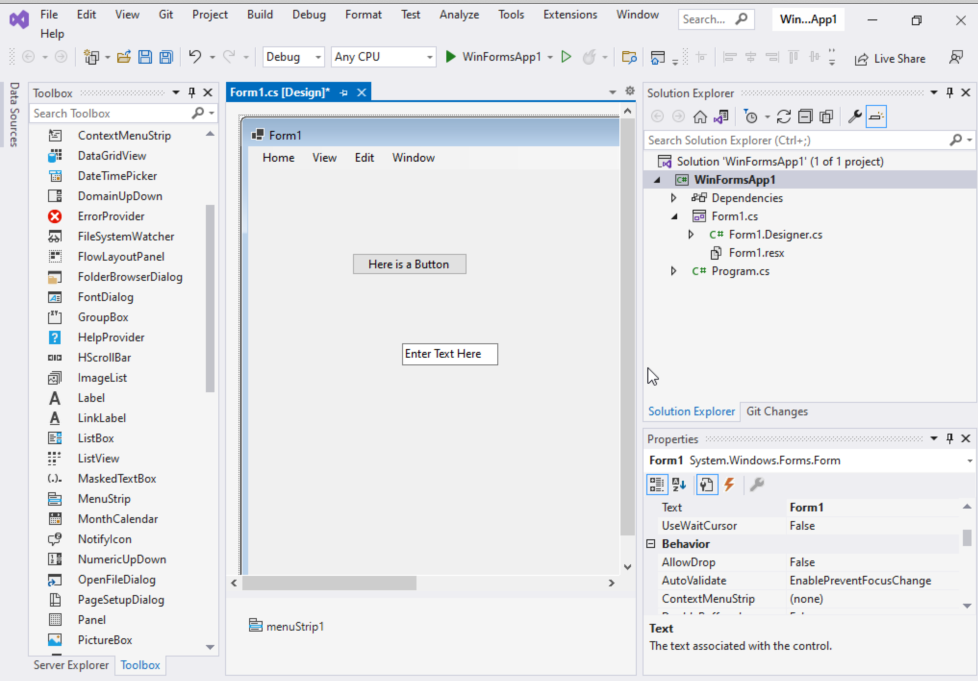Click the Enter Text Here textbox
The width and height of the screenshot is (978, 681).
tap(450, 354)
